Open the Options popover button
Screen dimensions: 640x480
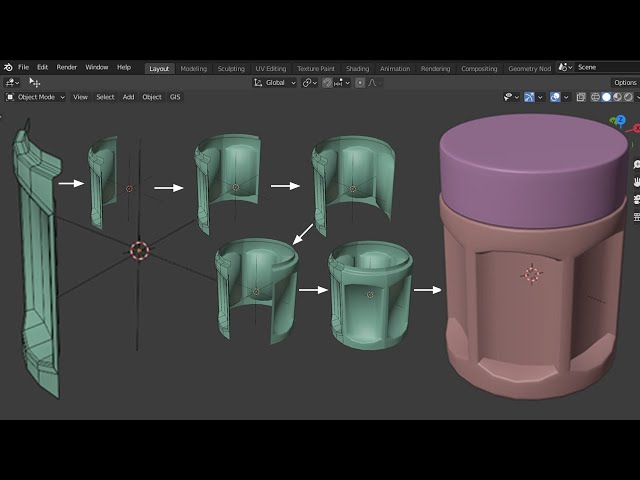625,83
